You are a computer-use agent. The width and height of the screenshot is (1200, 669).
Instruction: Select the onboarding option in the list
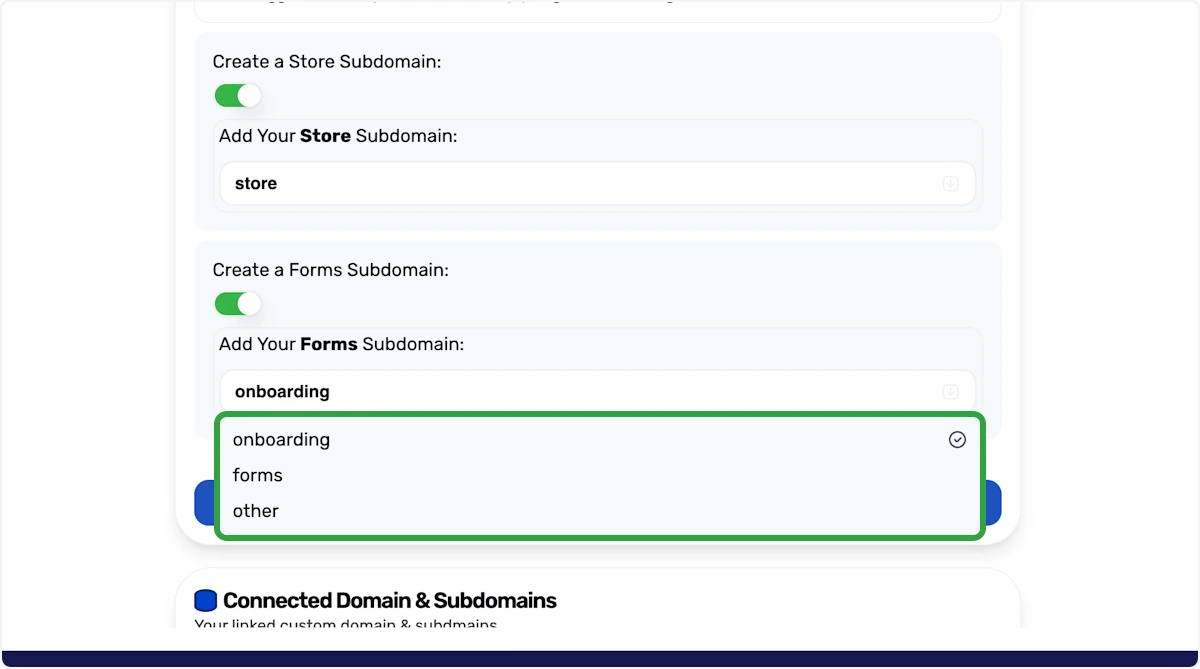point(599,440)
